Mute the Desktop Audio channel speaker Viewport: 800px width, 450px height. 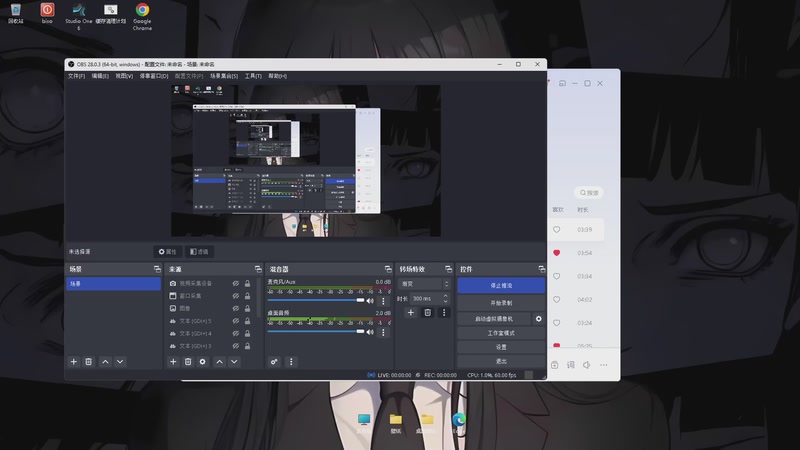370,332
